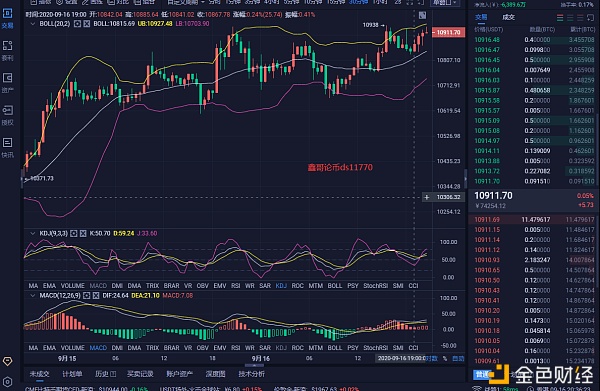Open the 账户资产 account assets tab
Viewport: 600px width, 391px height.
click(x=179, y=374)
